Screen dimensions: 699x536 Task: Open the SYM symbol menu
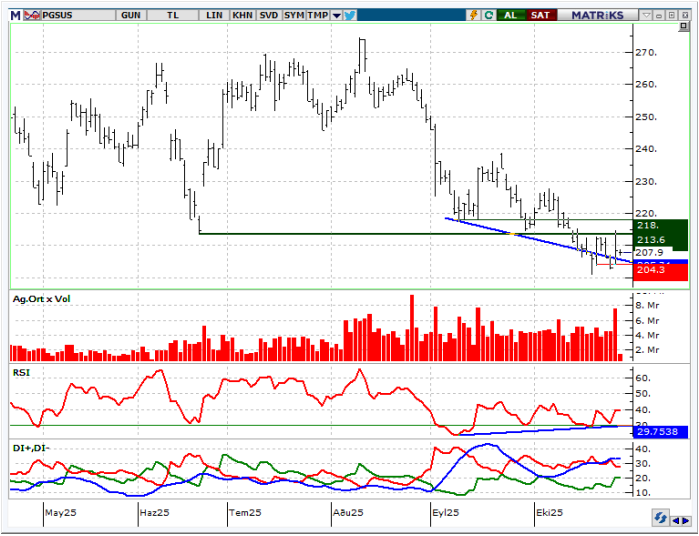[293, 15]
